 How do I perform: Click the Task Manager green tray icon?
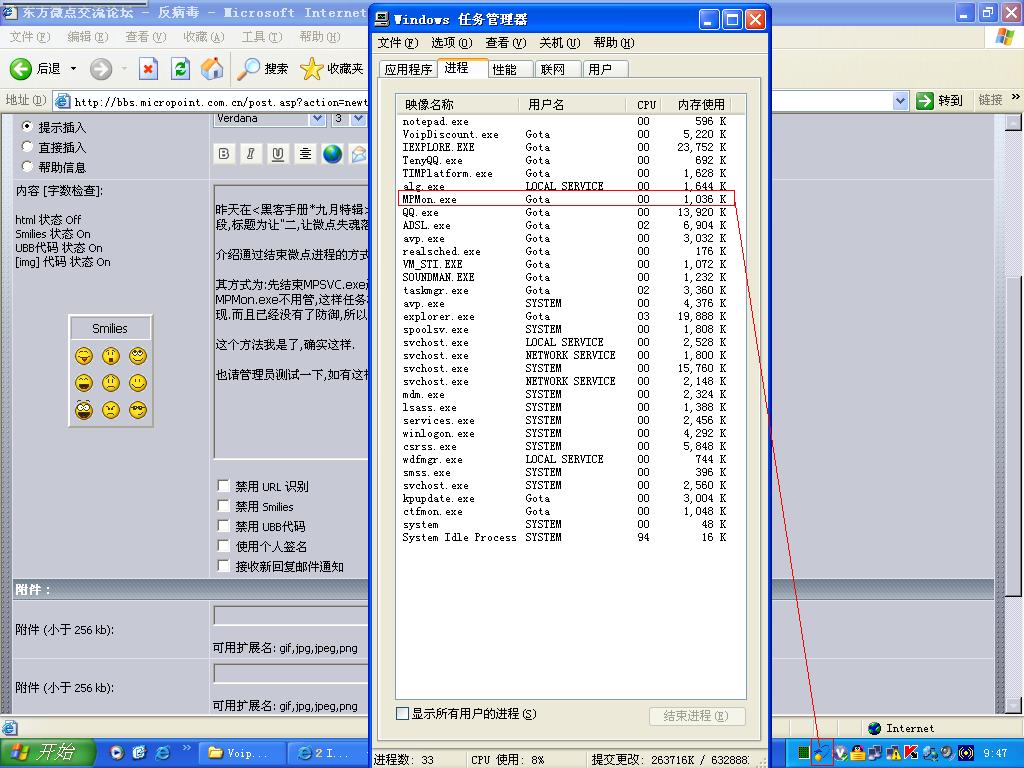[x=803, y=753]
